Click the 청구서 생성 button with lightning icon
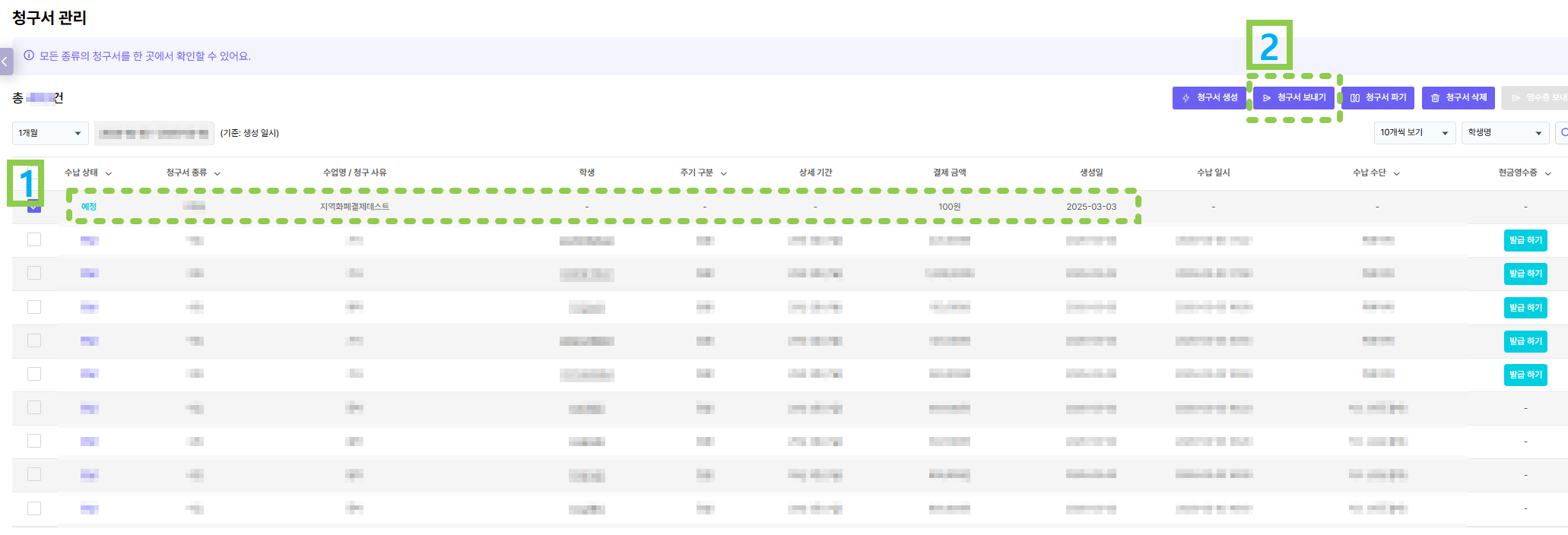 tap(1209, 98)
